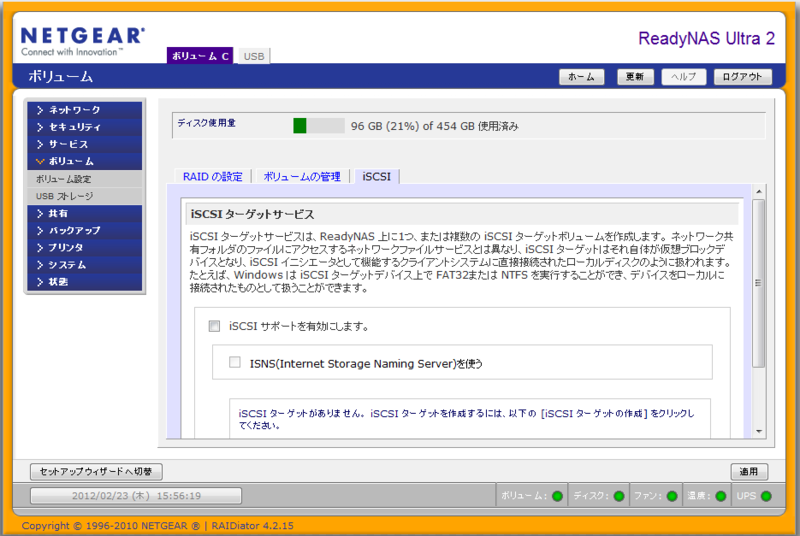The height and width of the screenshot is (536, 800).
Task: Click セットアップウィザードへ切替 button
Action: click(x=96, y=471)
